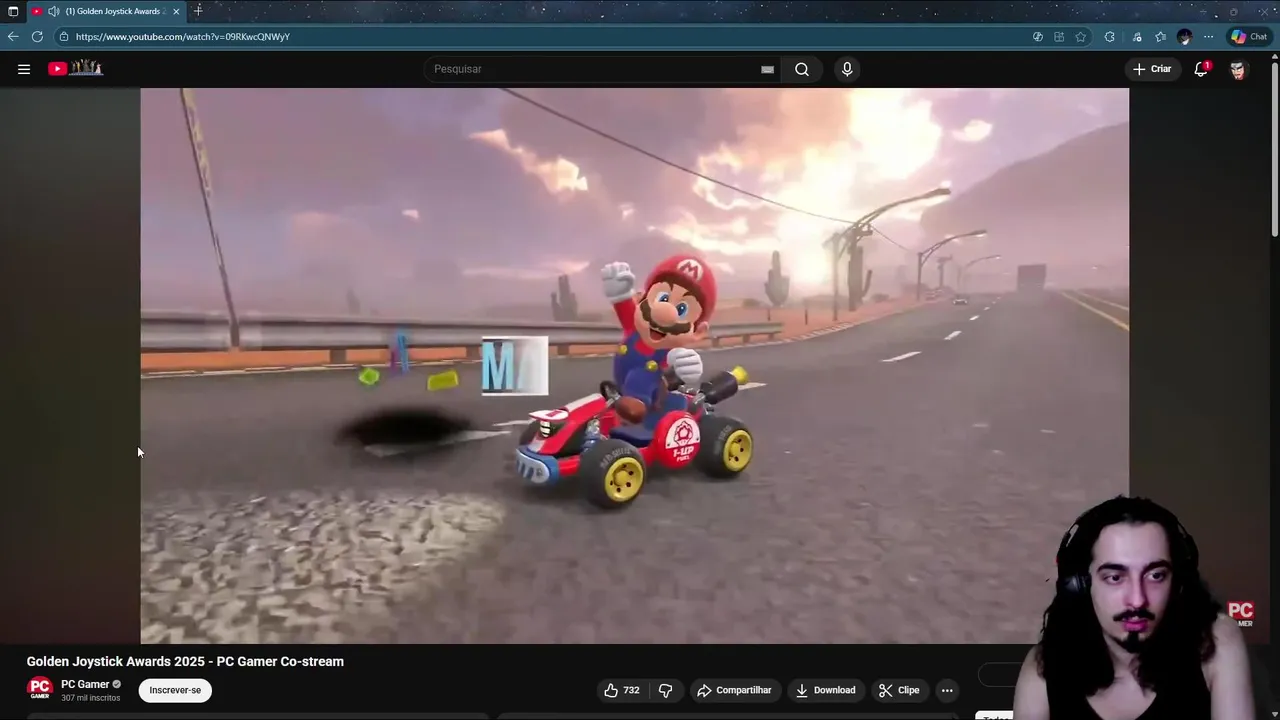Go to the YouTube home logo
1280x720 pixels.
click(76, 68)
